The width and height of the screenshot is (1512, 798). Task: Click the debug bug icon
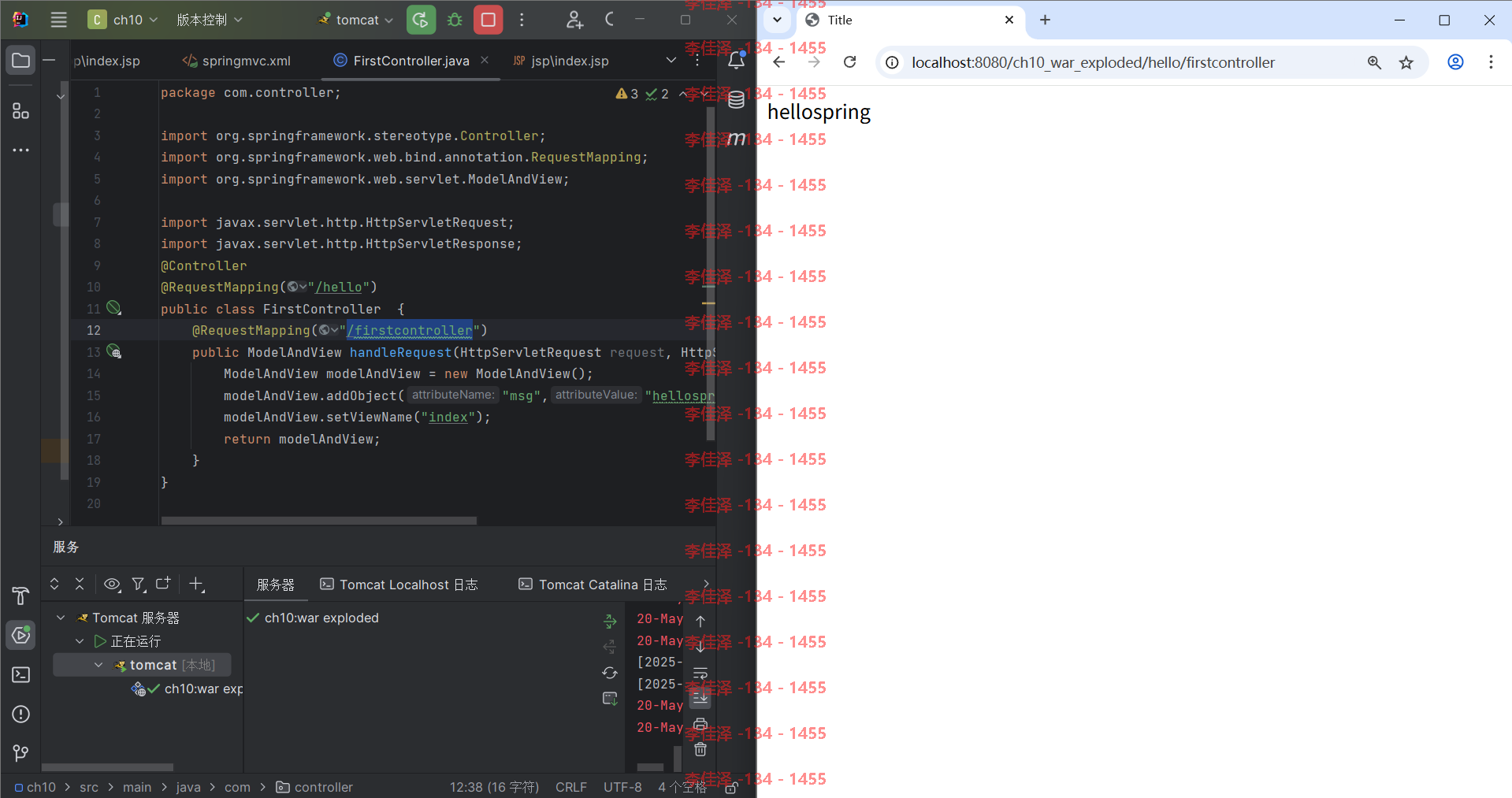(455, 20)
